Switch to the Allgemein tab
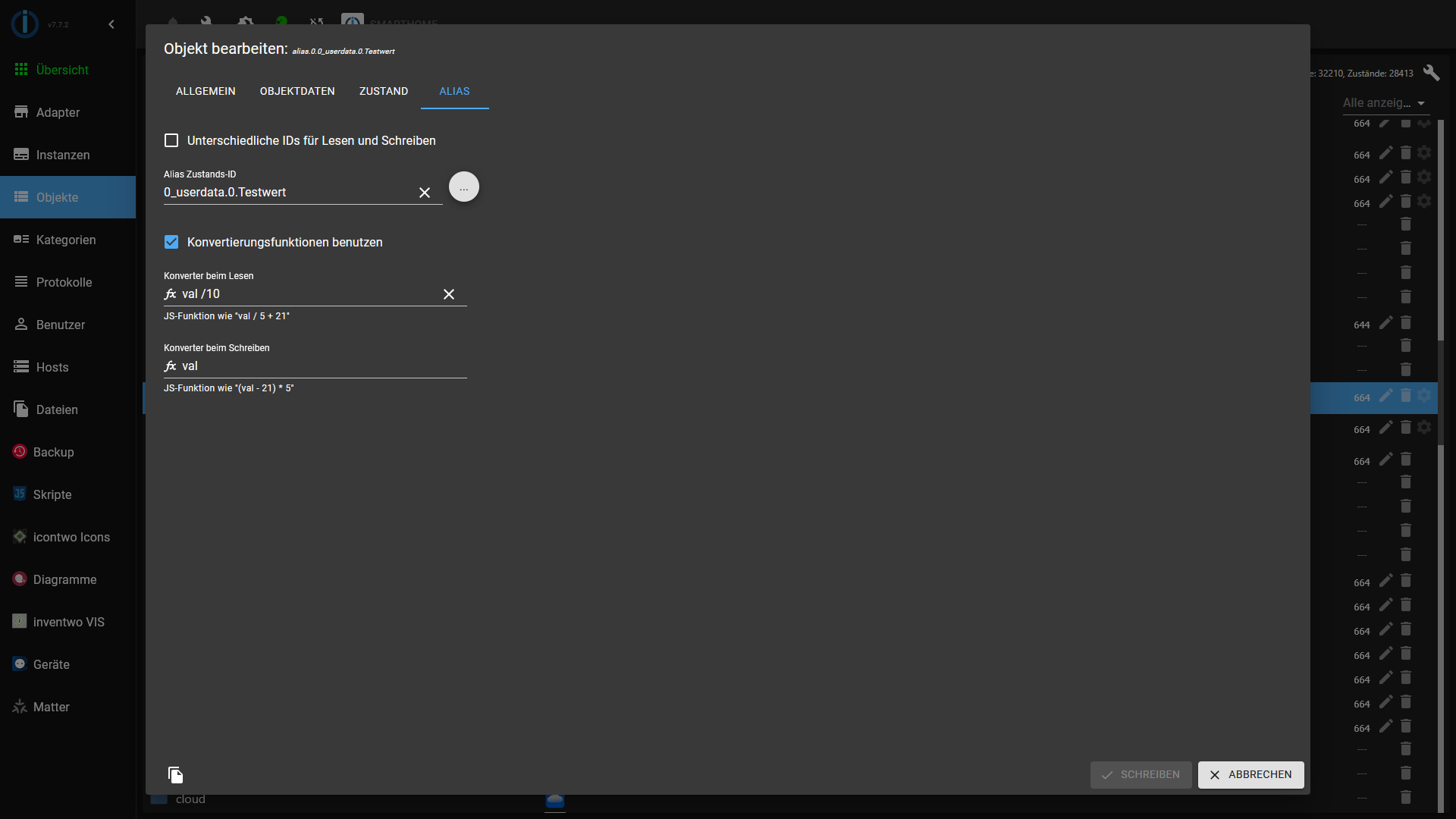 click(206, 91)
